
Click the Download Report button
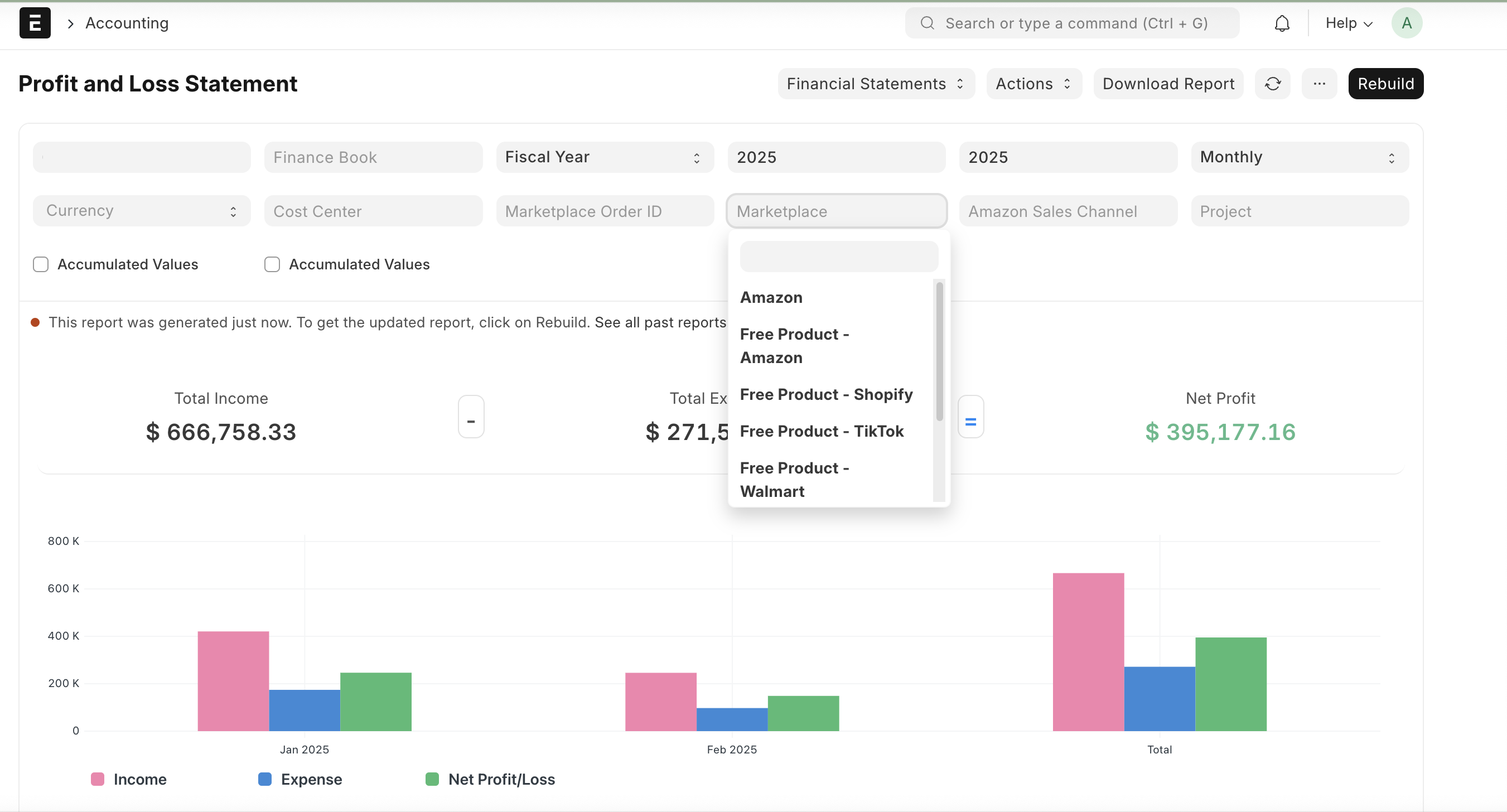point(1168,84)
